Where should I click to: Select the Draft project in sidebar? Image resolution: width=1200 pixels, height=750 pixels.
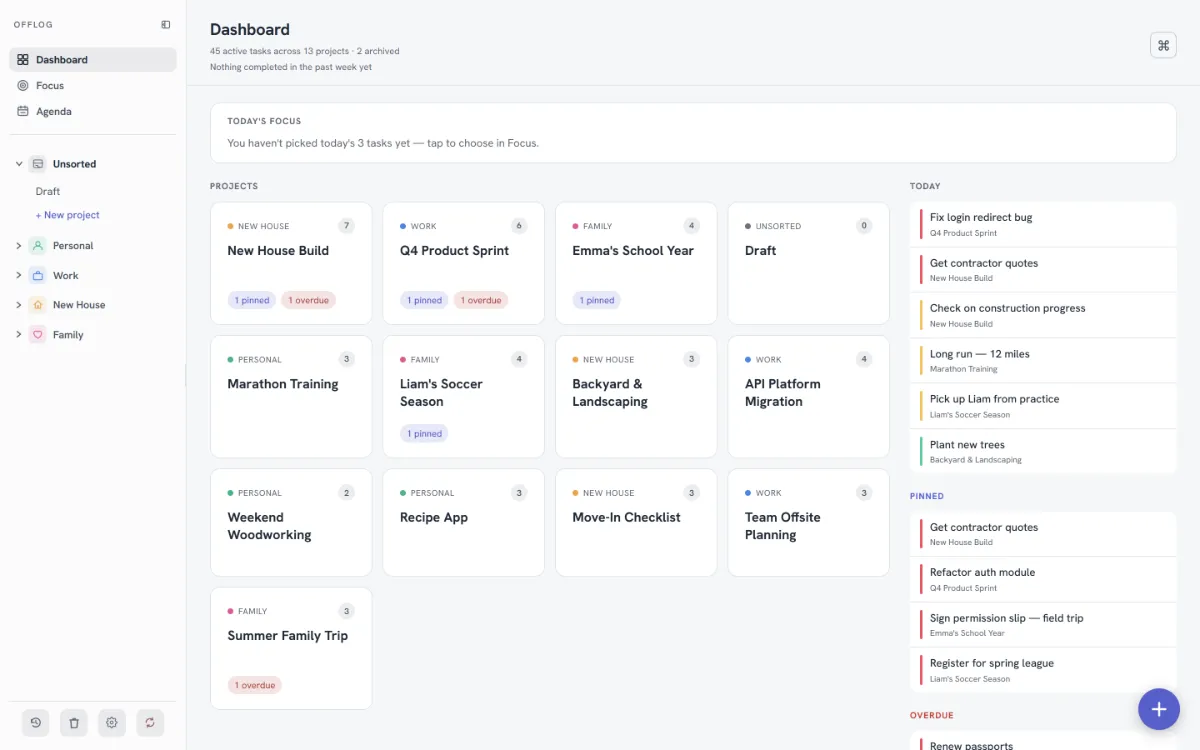(x=48, y=191)
